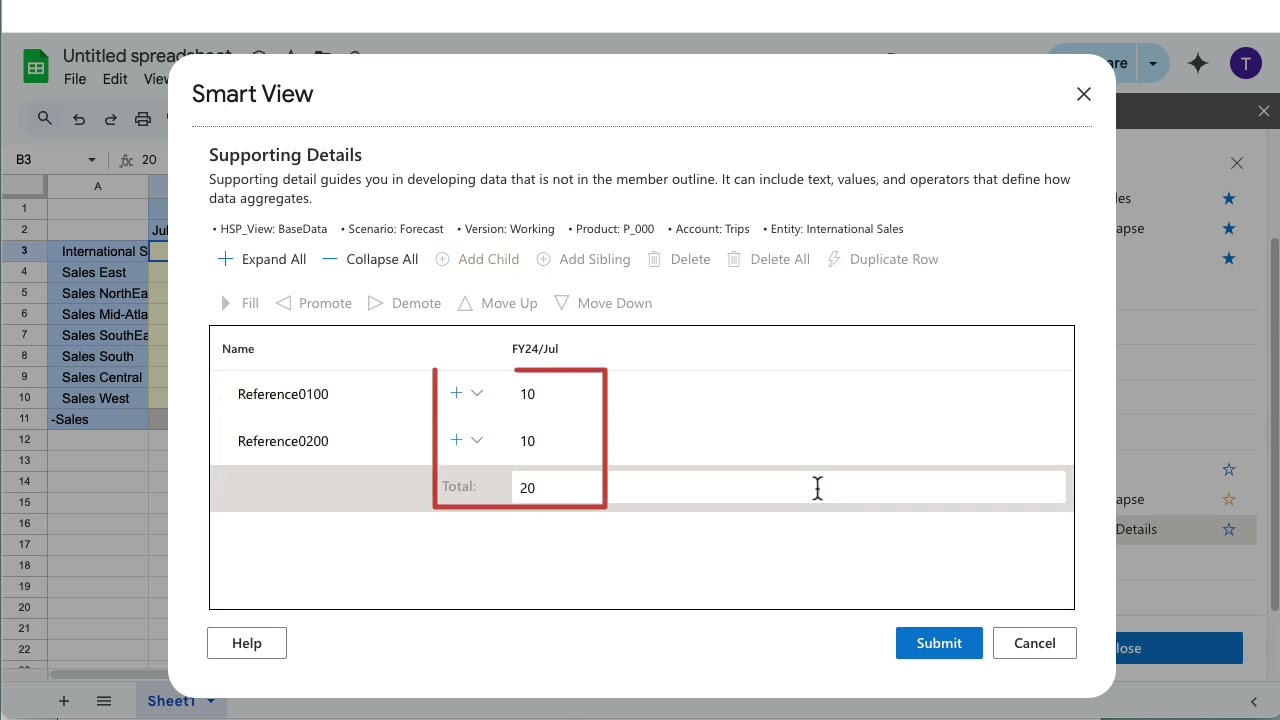Click row header 15 in the sheet
This screenshot has height=720, width=1280.
[x=24, y=502]
